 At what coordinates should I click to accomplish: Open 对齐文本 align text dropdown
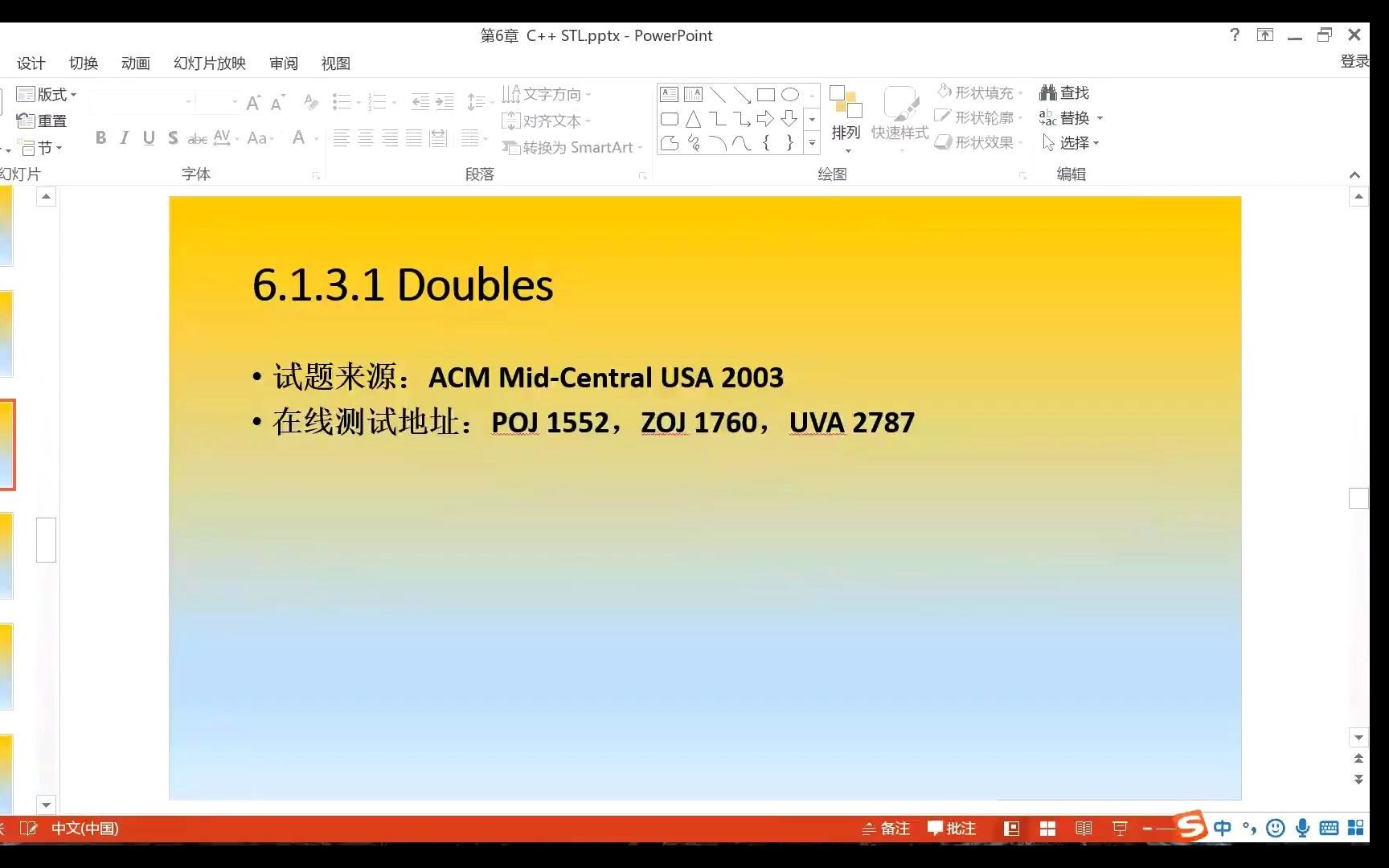(x=547, y=121)
